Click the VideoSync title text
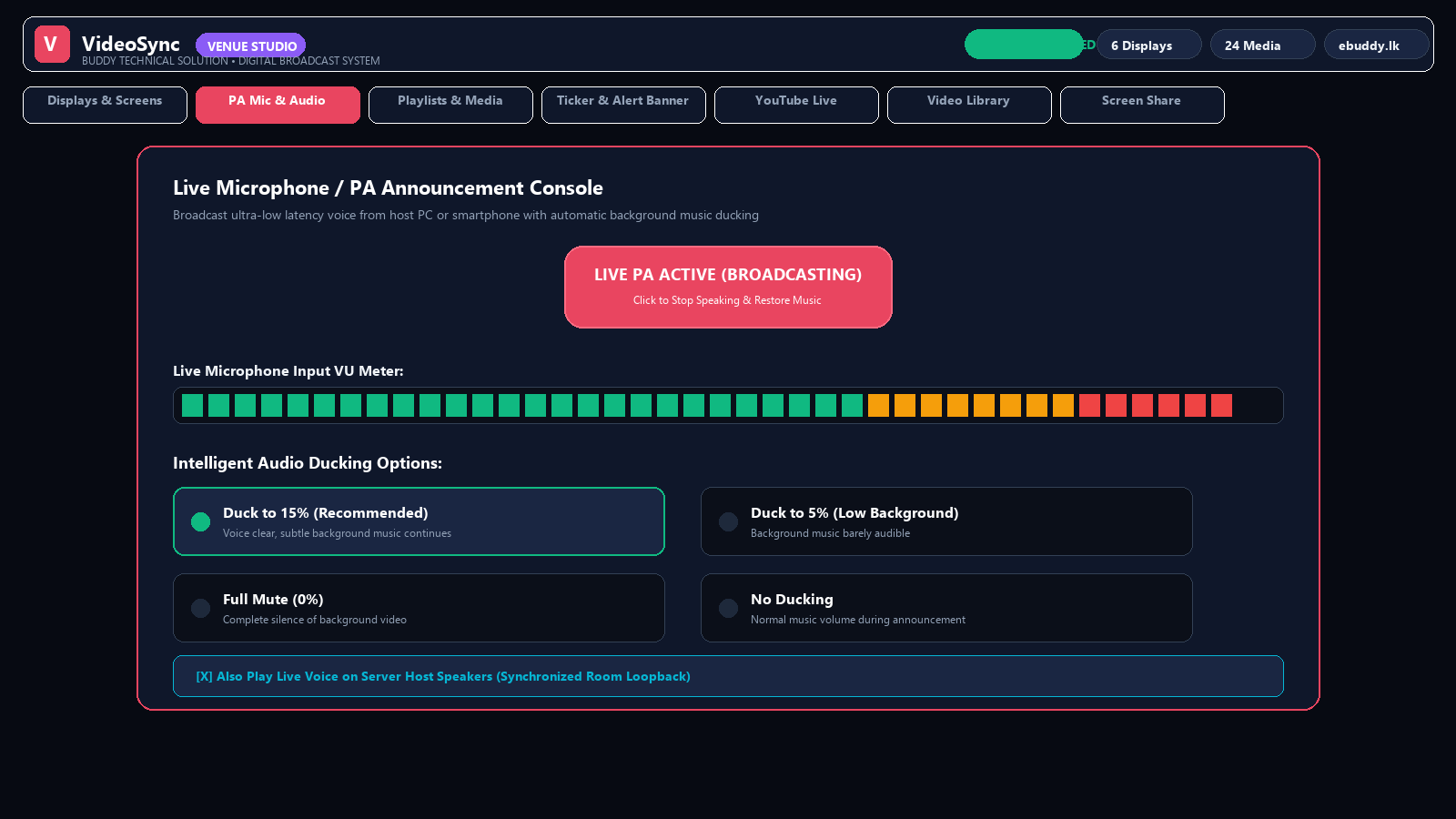 tap(131, 44)
